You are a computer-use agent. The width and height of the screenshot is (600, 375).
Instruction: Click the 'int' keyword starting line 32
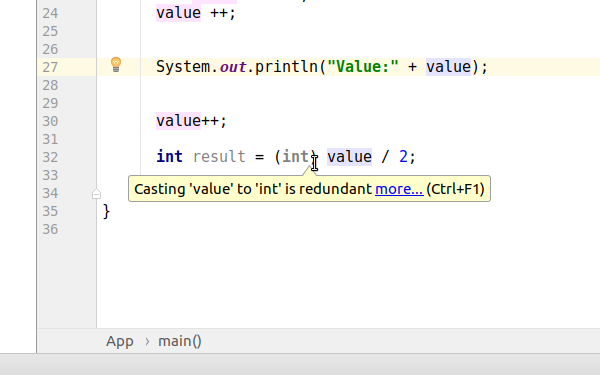170,157
